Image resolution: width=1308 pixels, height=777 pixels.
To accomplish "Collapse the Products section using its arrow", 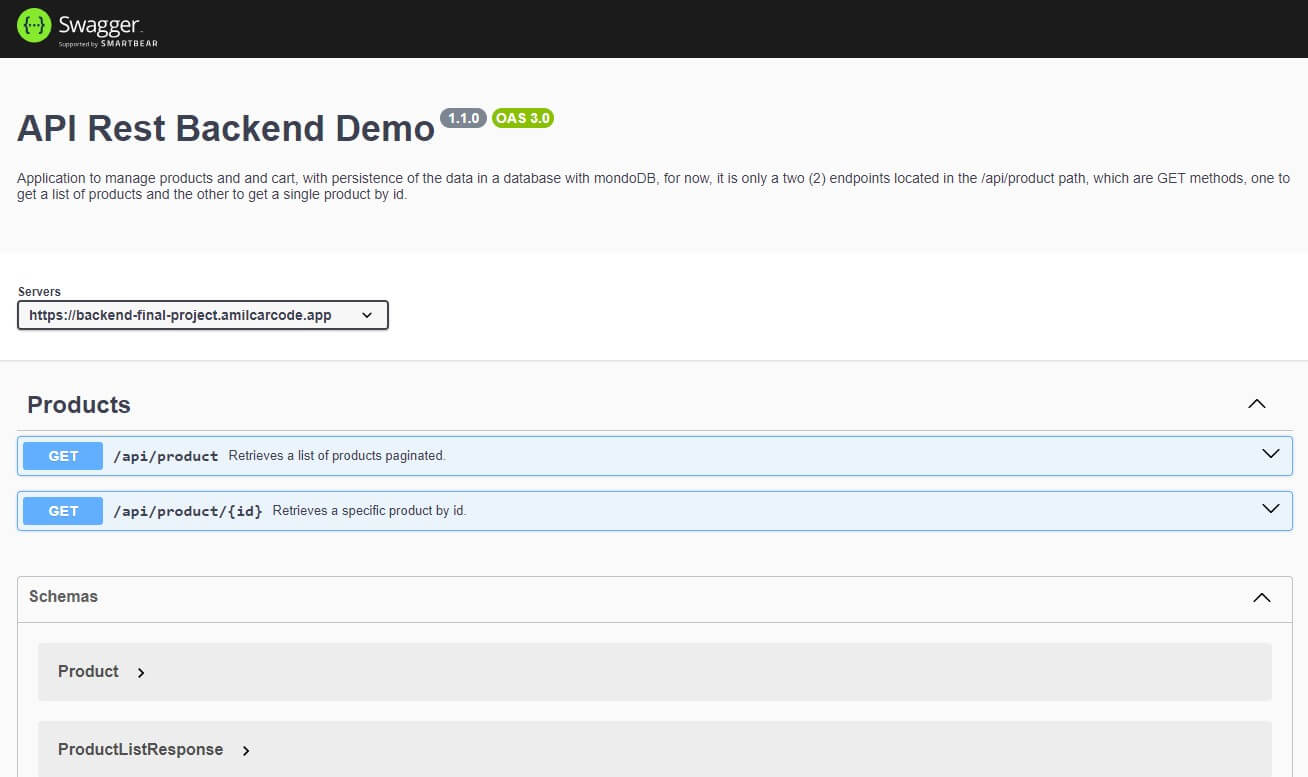I will (1257, 404).
